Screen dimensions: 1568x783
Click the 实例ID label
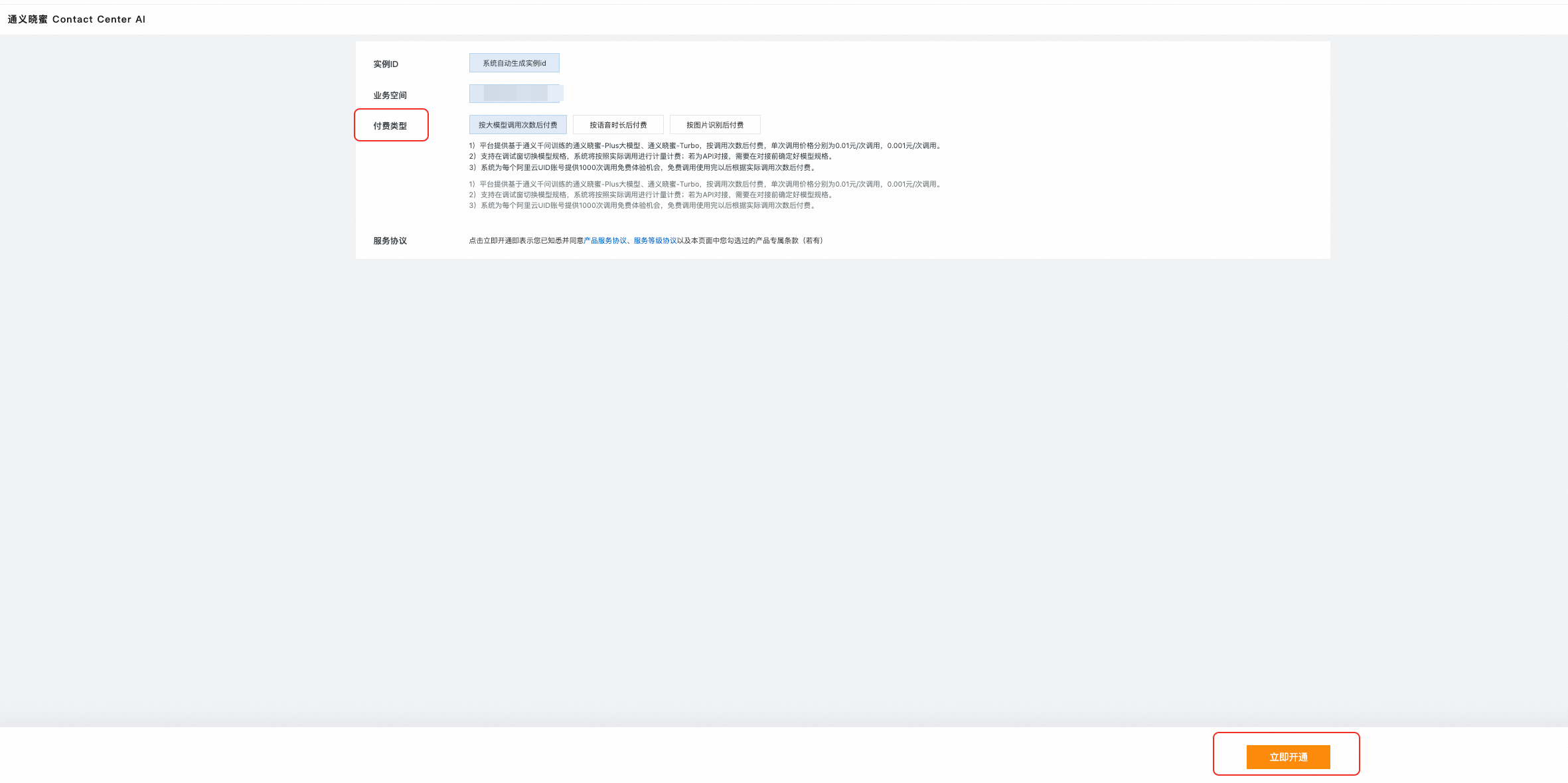pyautogui.click(x=386, y=64)
